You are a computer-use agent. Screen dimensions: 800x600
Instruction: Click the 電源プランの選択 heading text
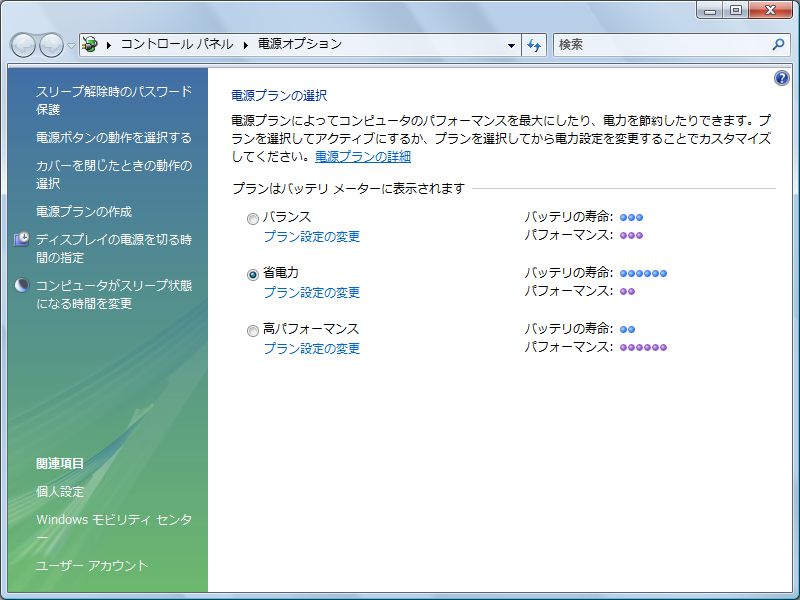(279, 95)
